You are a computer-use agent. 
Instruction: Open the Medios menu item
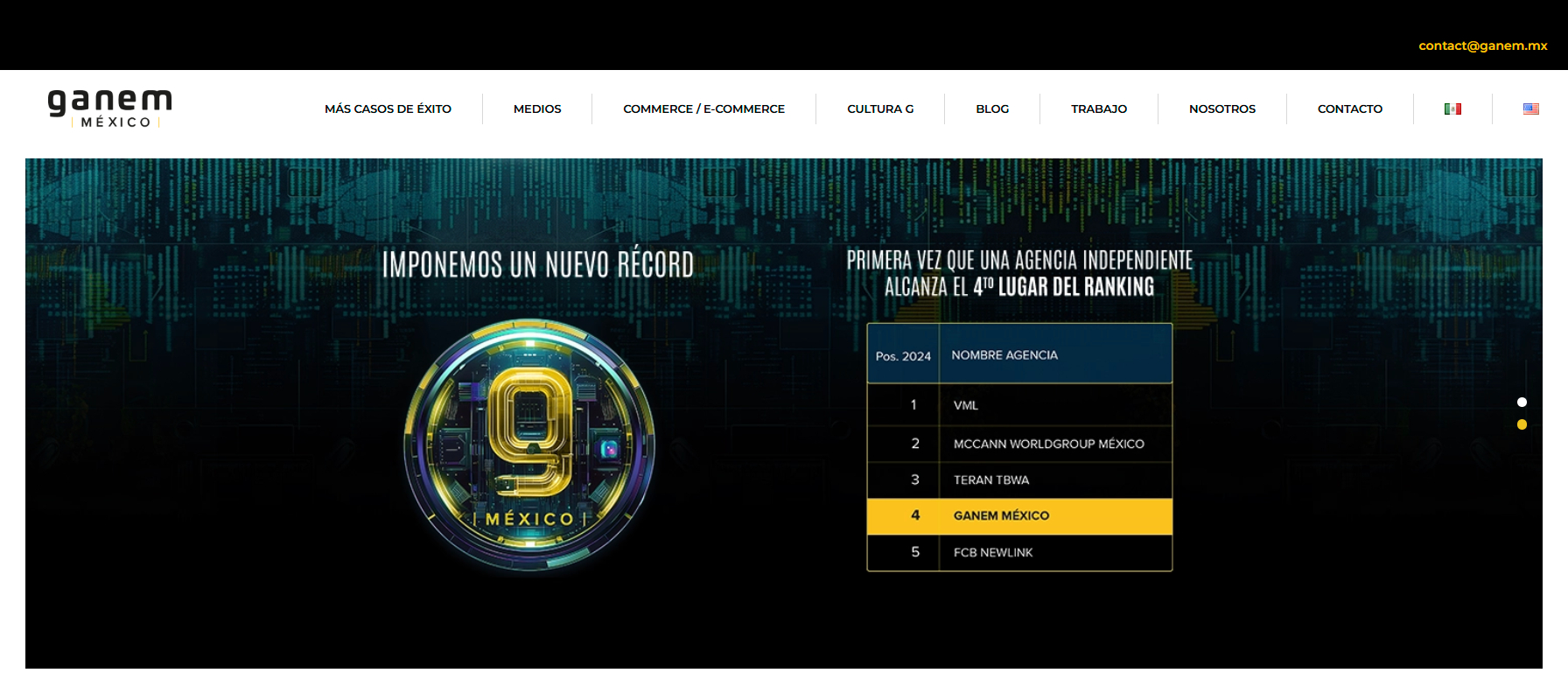537,109
